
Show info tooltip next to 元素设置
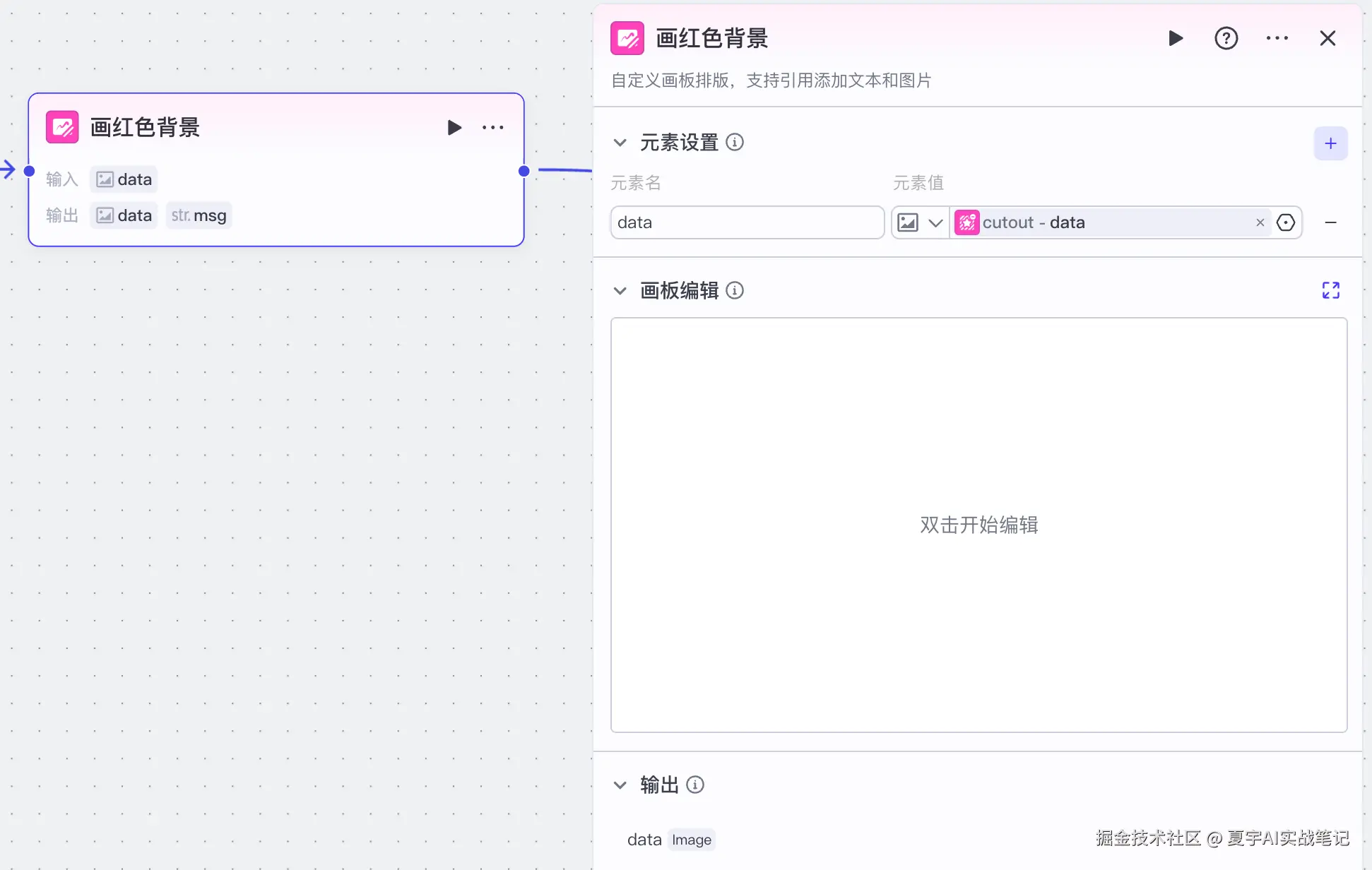[x=735, y=143]
